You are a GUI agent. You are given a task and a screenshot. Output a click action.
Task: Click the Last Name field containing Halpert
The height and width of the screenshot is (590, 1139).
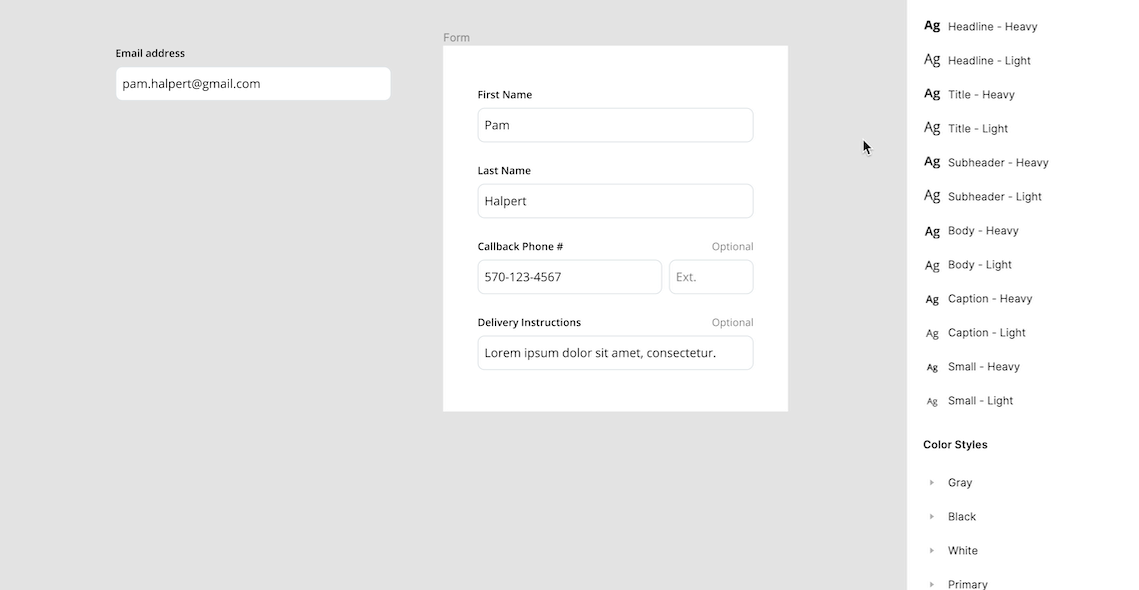tap(615, 201)
